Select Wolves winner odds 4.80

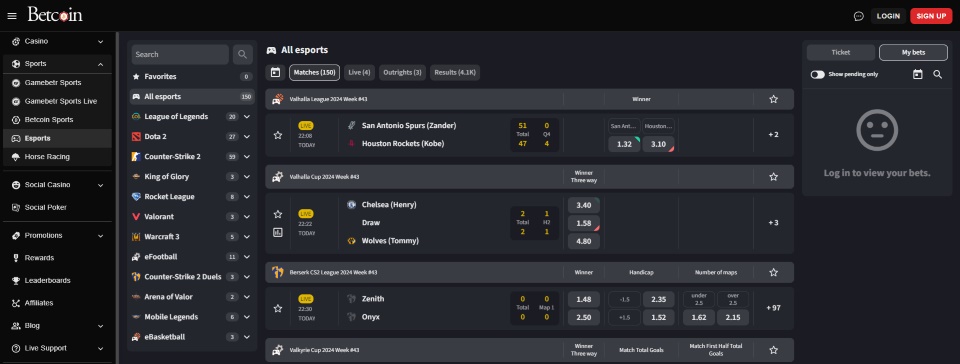(583, 241)
